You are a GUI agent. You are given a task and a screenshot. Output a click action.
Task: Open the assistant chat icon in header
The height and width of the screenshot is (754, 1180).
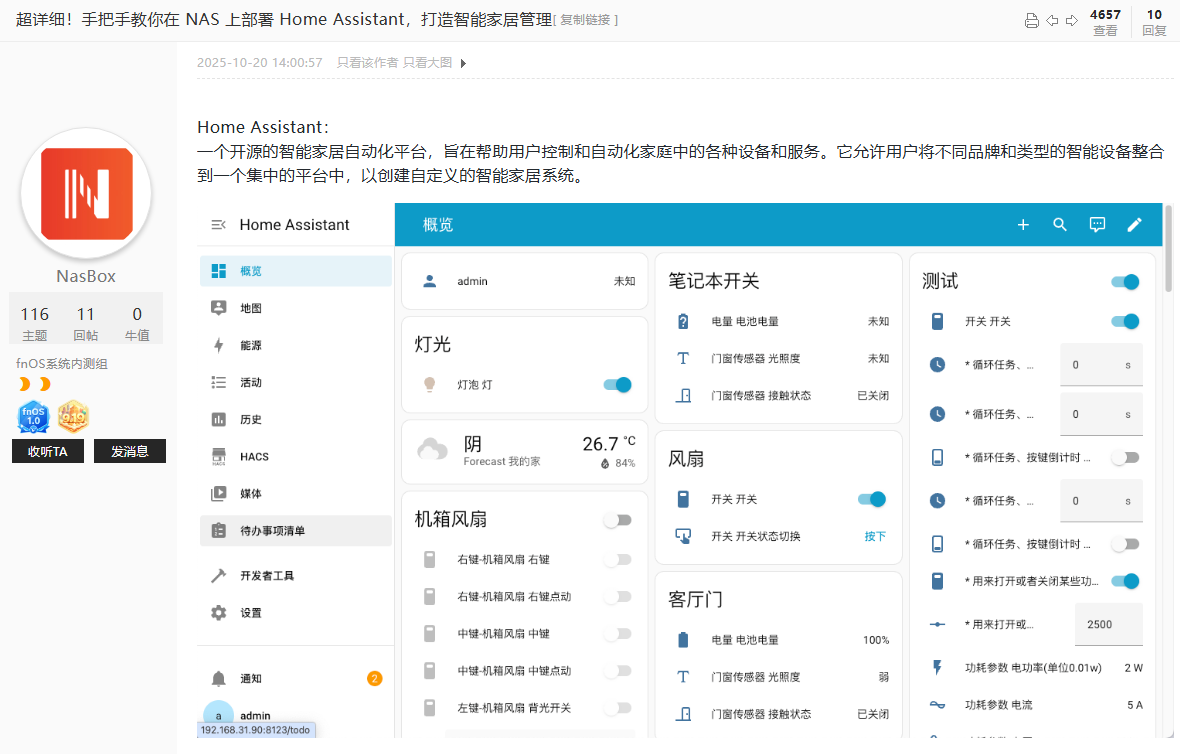1097,225
